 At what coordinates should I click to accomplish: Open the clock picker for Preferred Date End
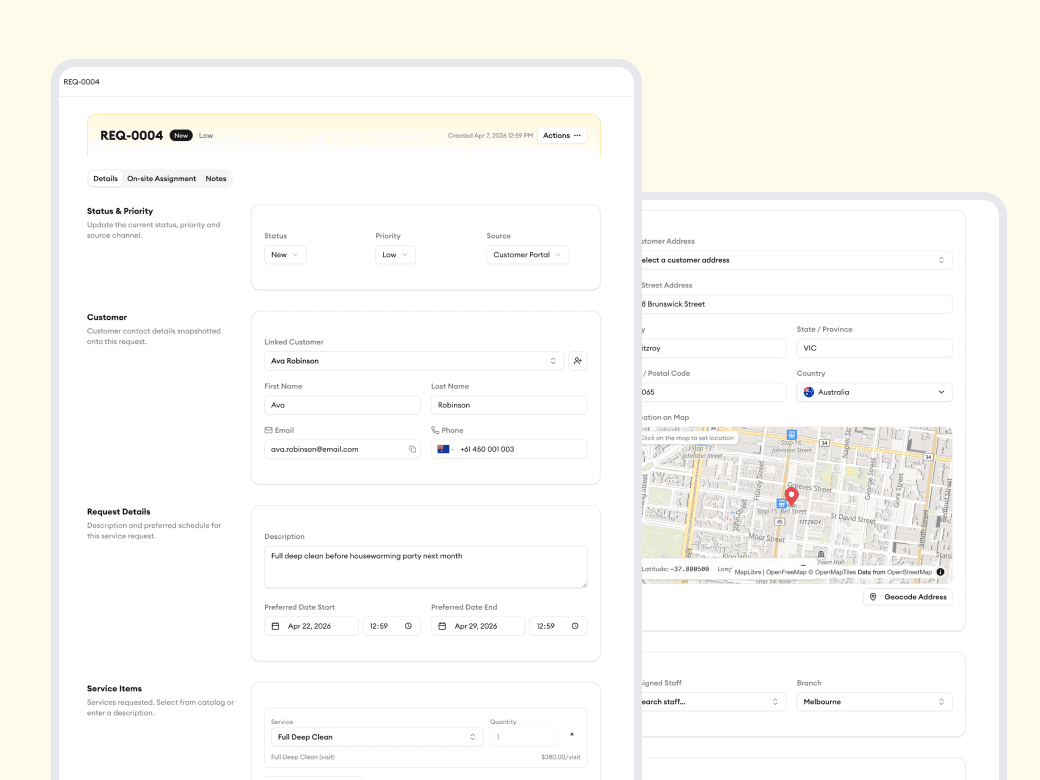(x=574, y=625)
